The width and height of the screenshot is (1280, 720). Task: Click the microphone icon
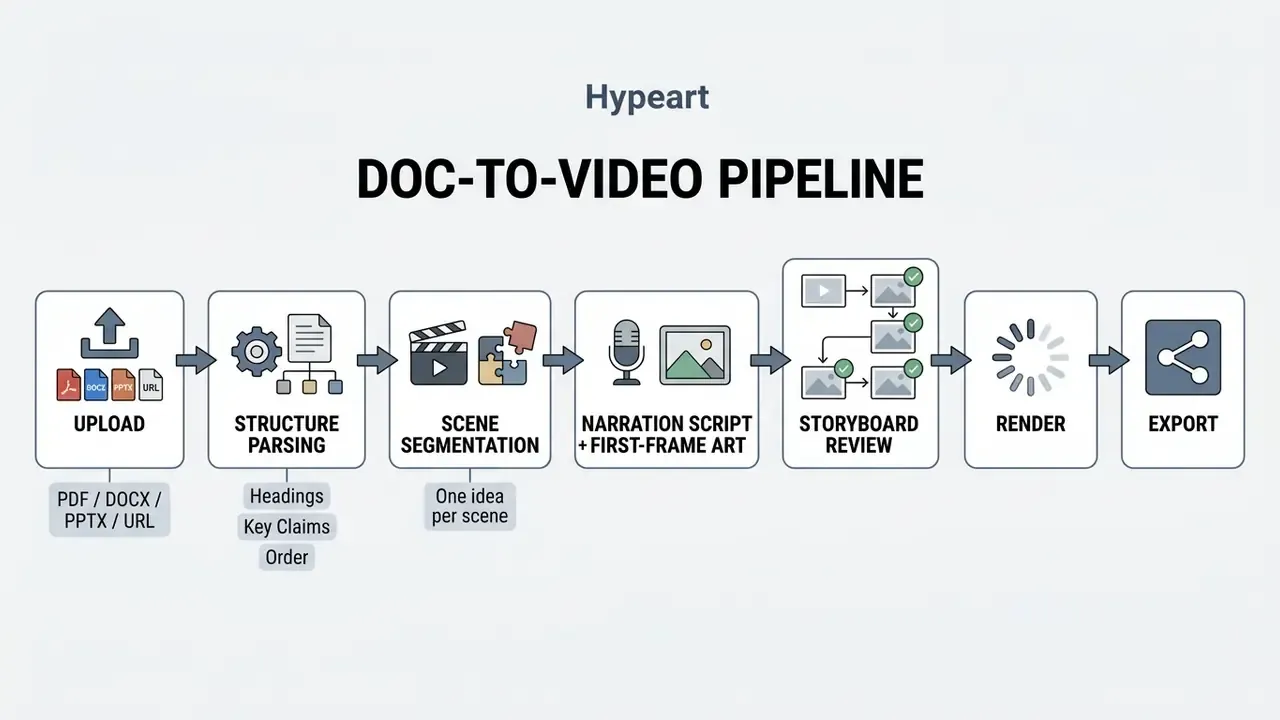click(x=626, y=352)
